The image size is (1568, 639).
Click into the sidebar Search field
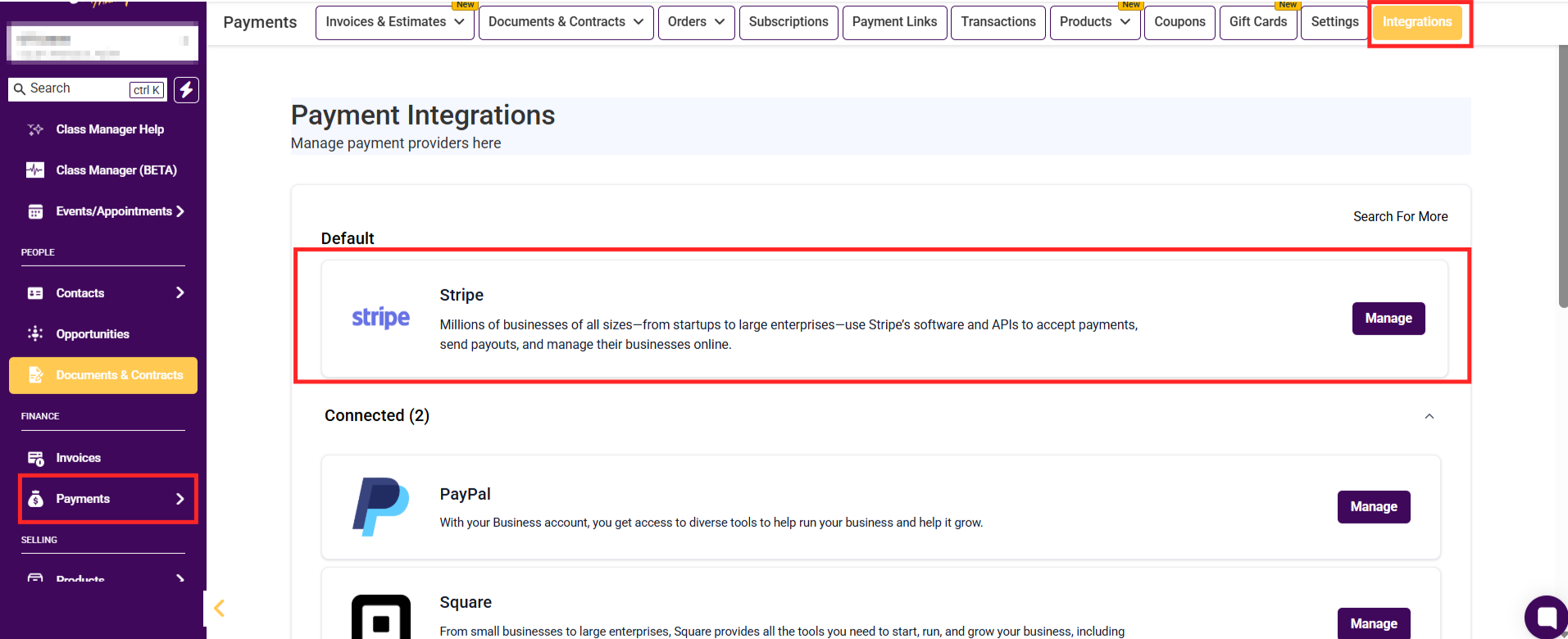pos(88,89)
